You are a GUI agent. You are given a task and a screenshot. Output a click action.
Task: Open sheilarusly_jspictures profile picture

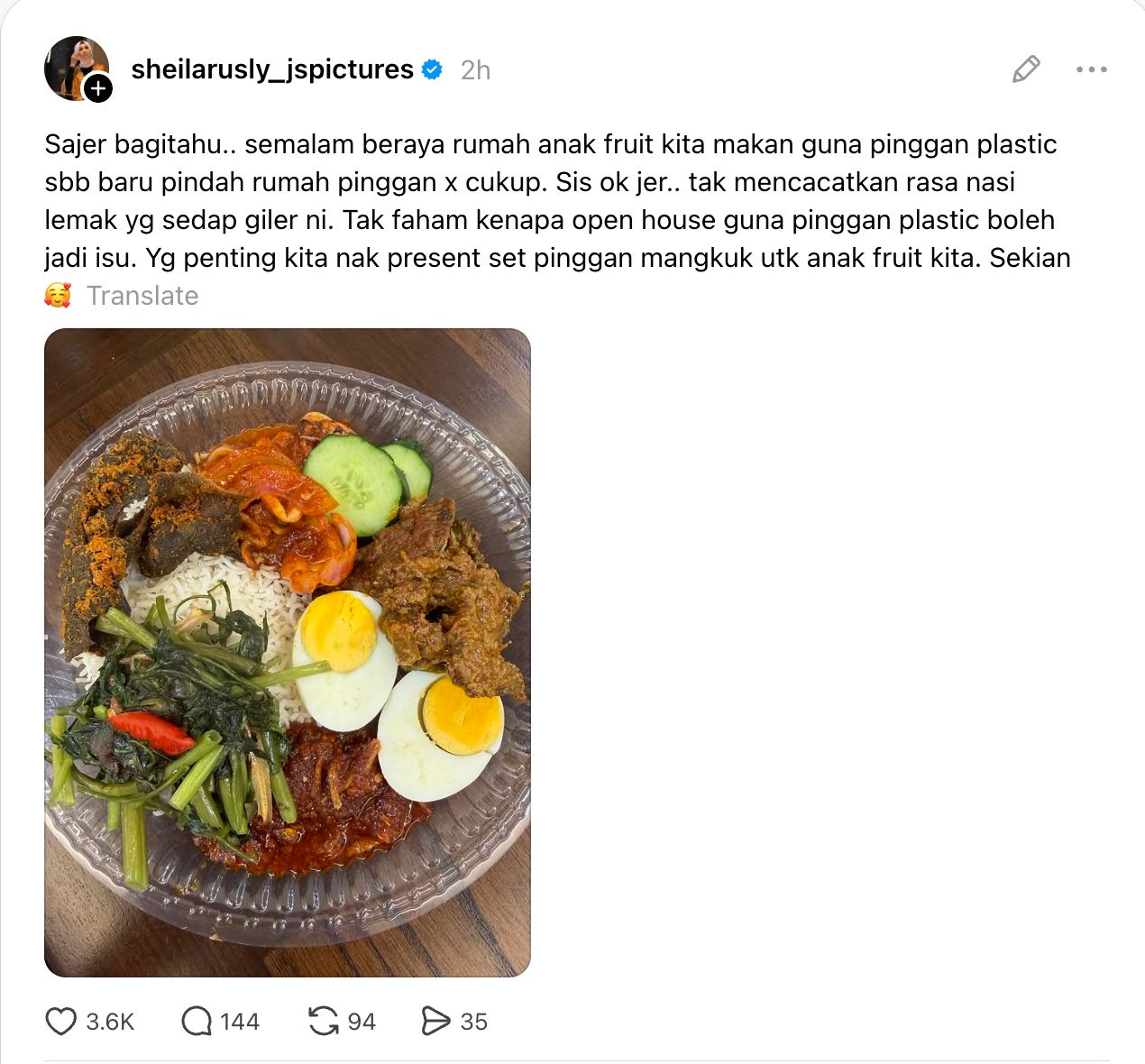(76, 68)
